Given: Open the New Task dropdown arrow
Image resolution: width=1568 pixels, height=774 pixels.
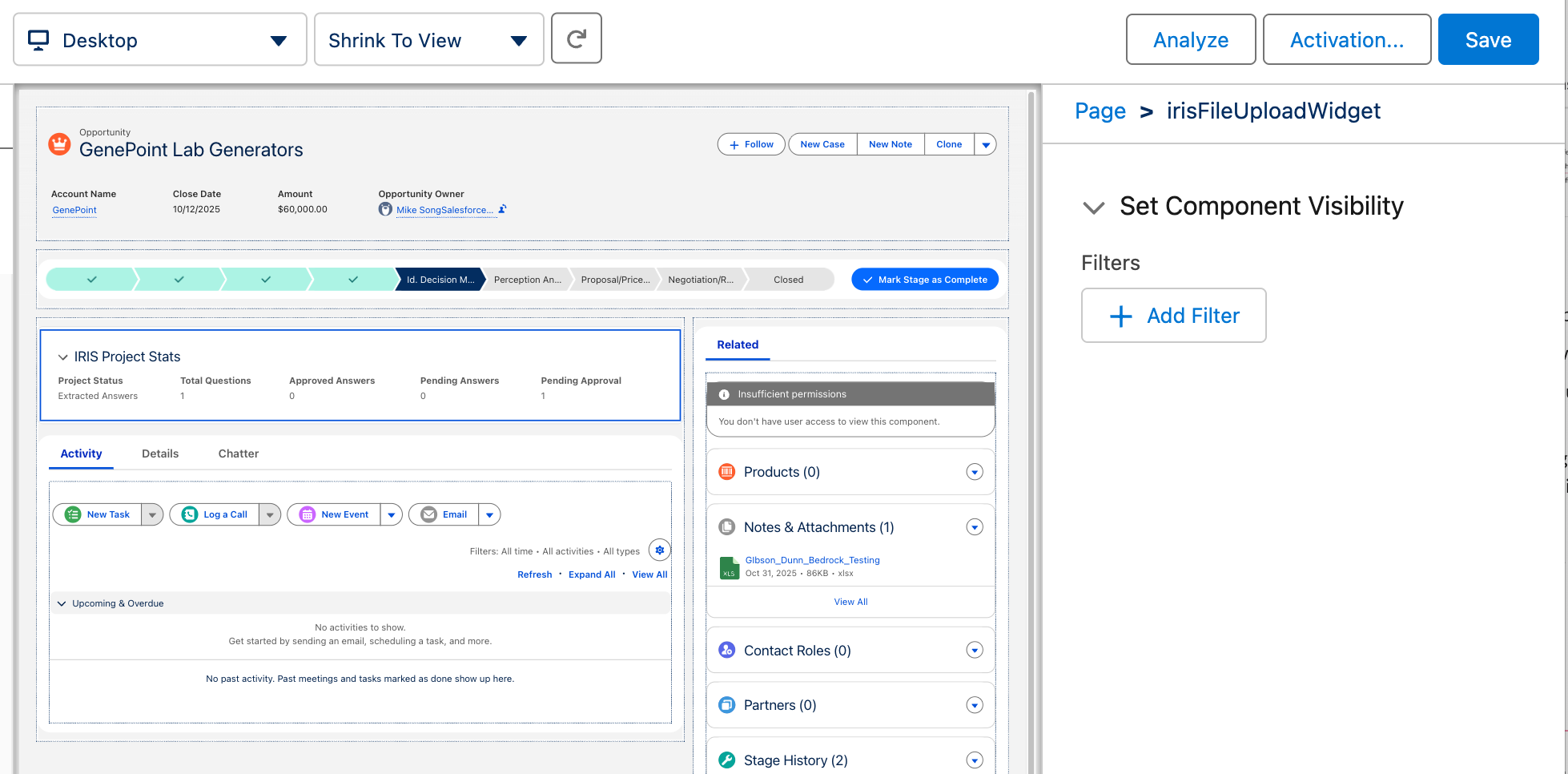Looking at the screenshot, I should click(x=152, y=514).
